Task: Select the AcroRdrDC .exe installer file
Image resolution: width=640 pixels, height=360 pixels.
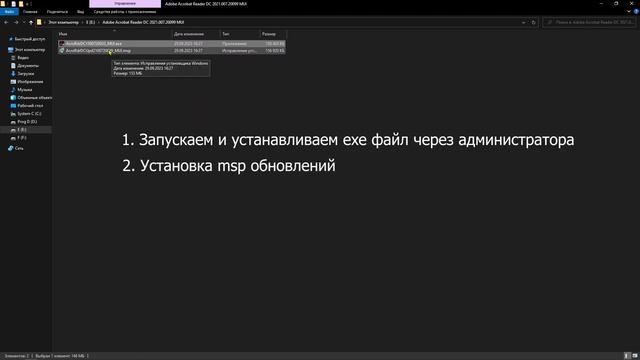Action: (x=171, y=43)
